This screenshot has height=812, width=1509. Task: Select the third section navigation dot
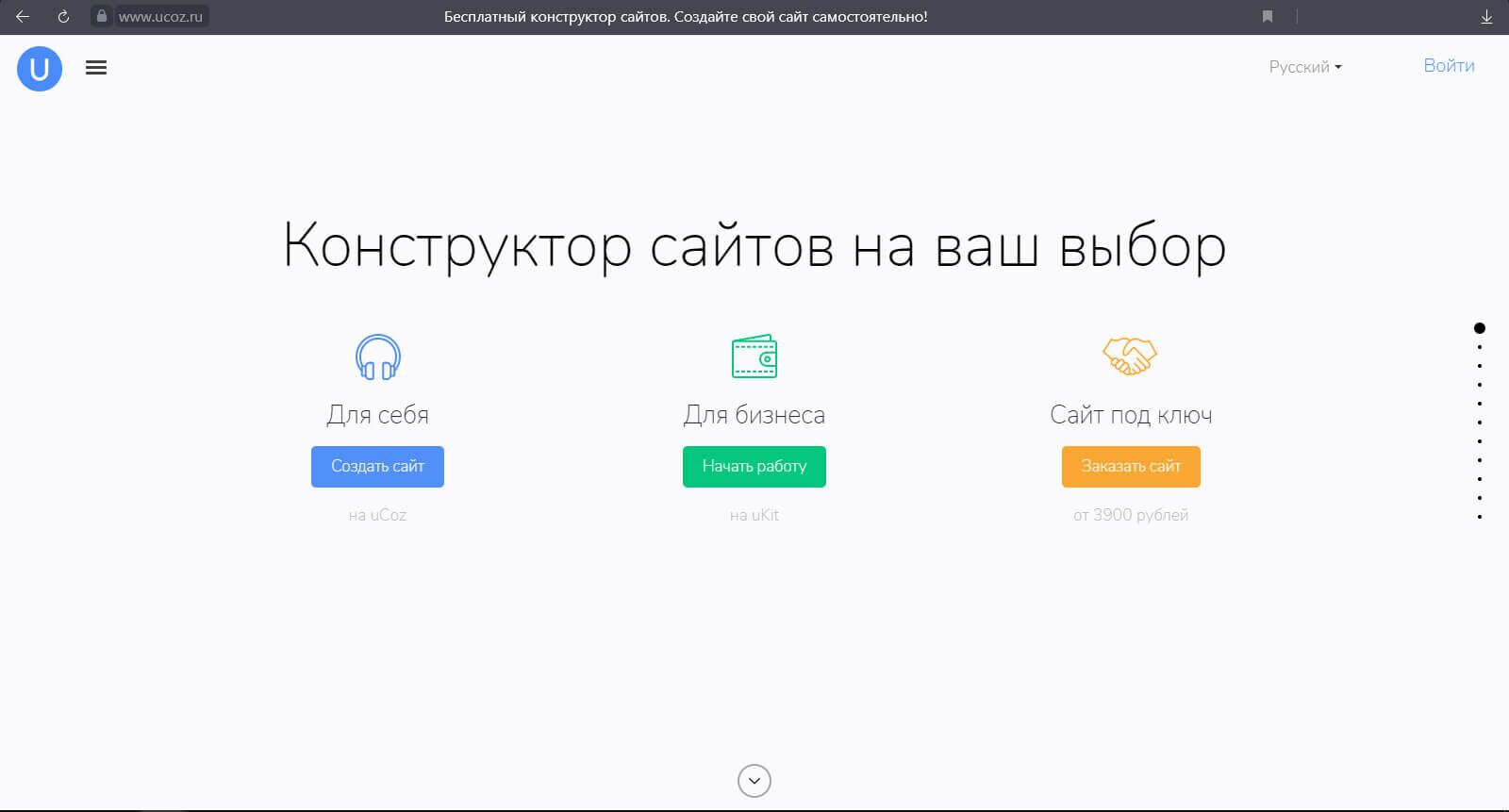click(x=1480, y=366)
